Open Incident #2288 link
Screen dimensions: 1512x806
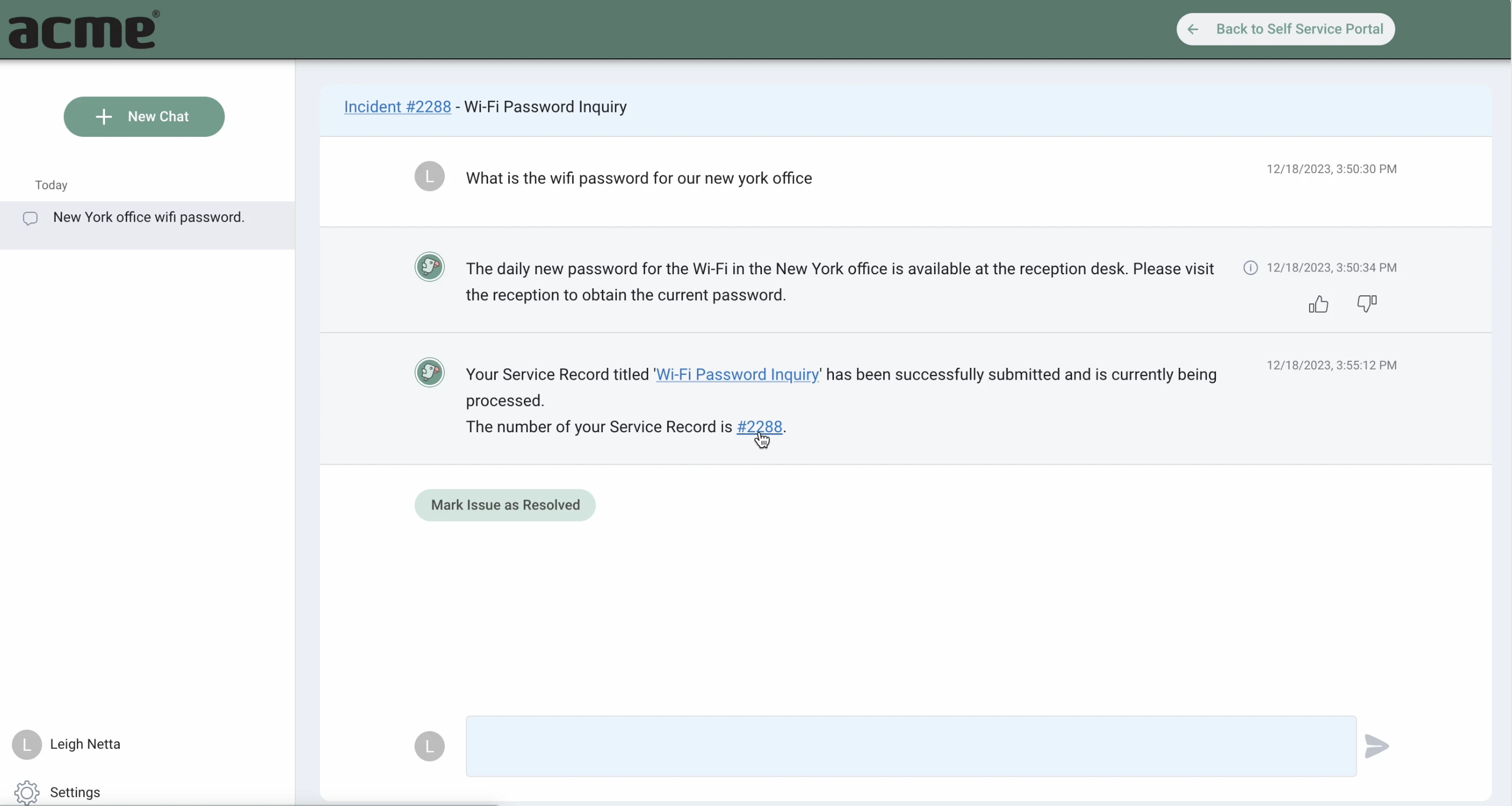point(396,107)
